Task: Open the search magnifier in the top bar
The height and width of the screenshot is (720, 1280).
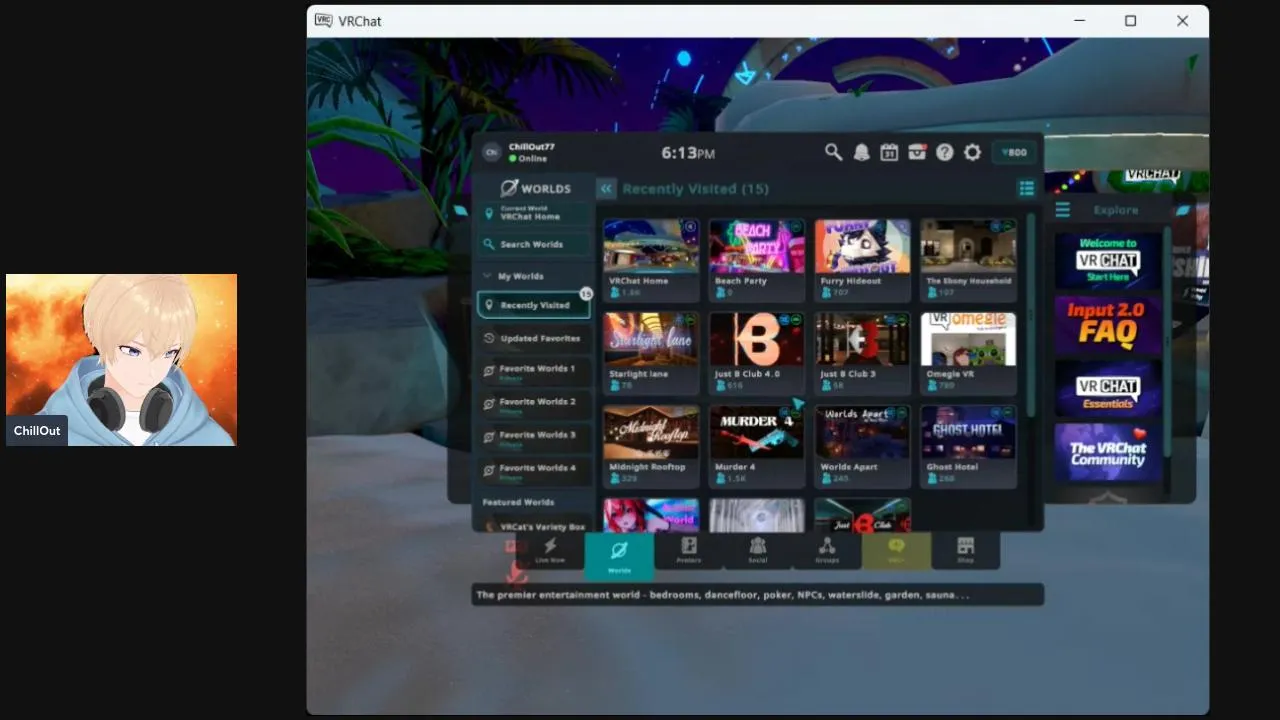Action: [x=833, y=152]
